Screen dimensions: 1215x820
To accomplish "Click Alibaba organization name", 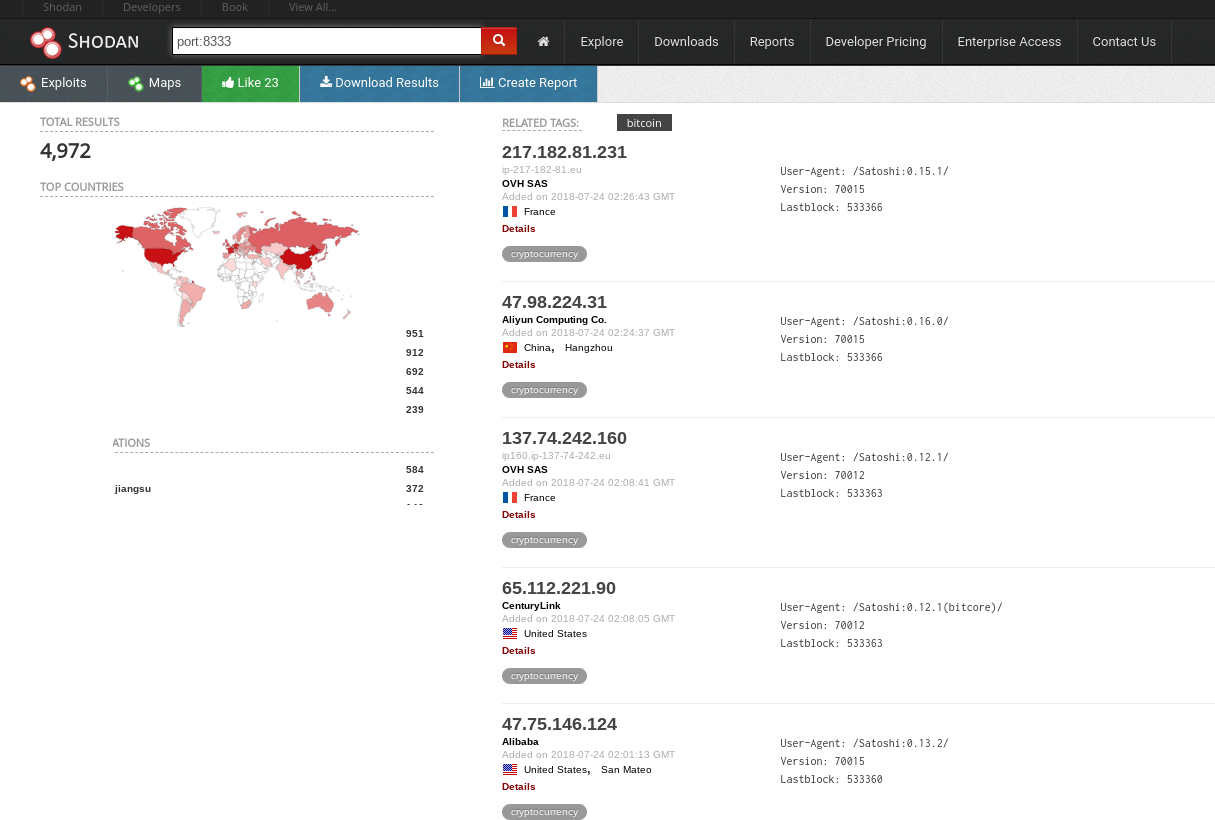I will (520, 742).
